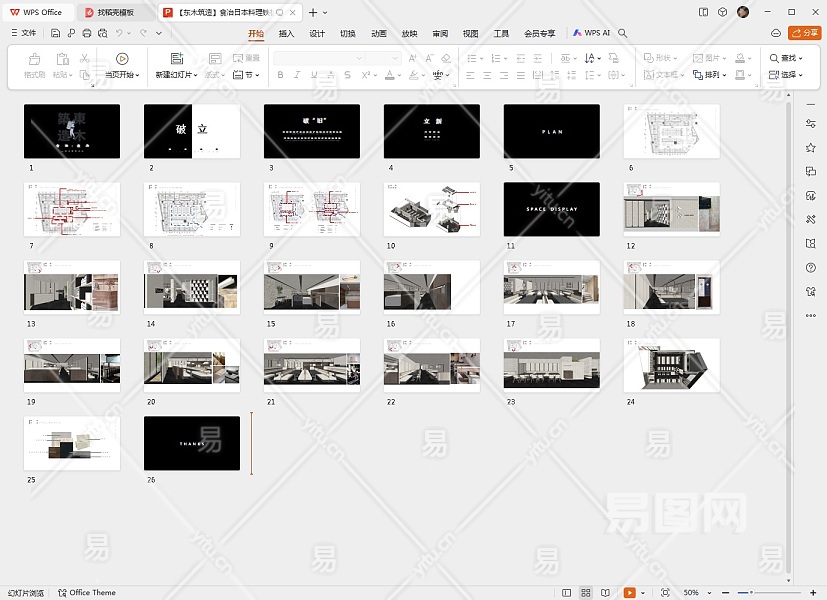This screenshot has width=827, height=600.
Task: Select slide 26 THANKS thumbnail
Action: [x=192, y=443]
